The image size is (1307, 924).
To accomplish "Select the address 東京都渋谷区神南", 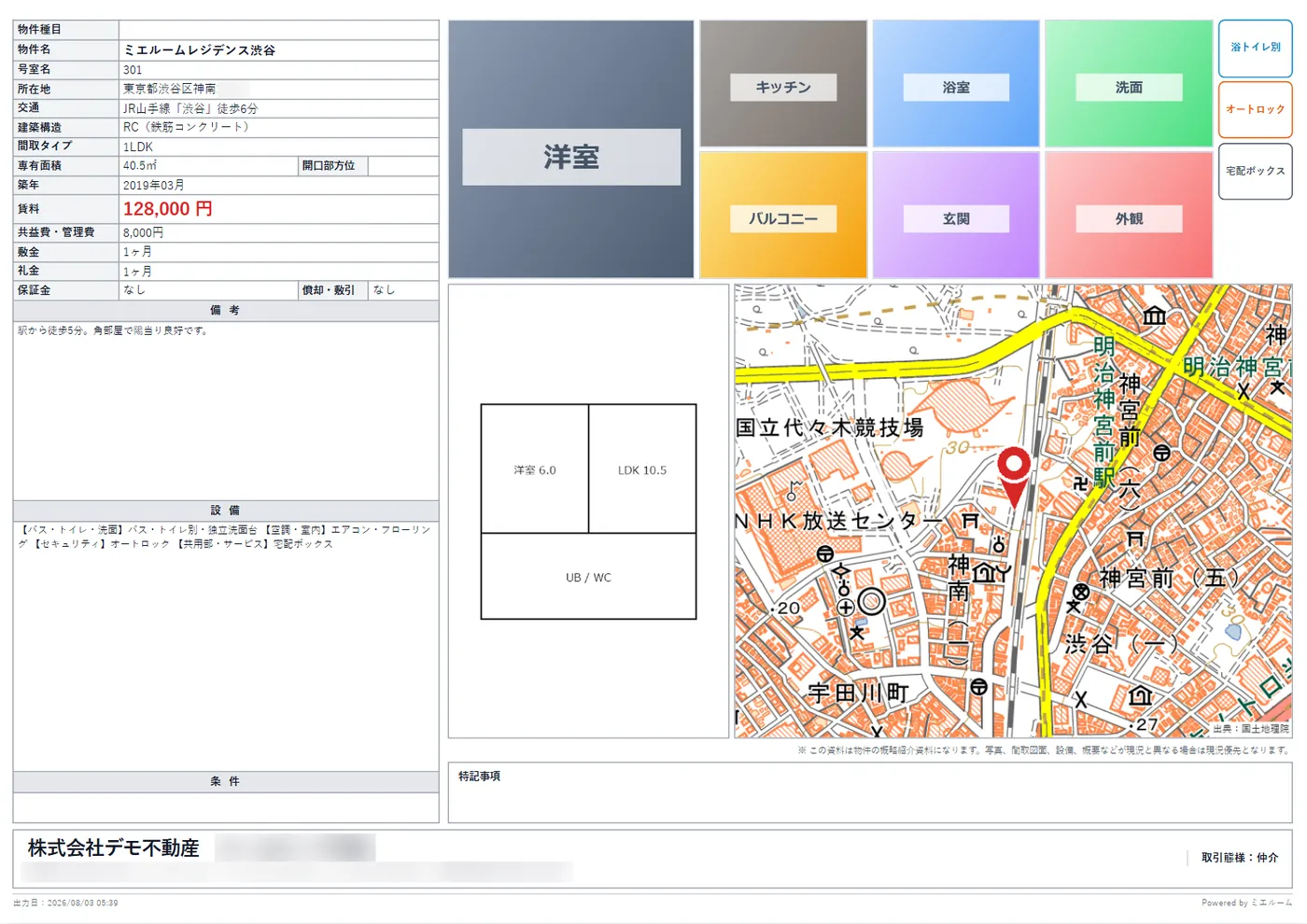I will [170, 89].
